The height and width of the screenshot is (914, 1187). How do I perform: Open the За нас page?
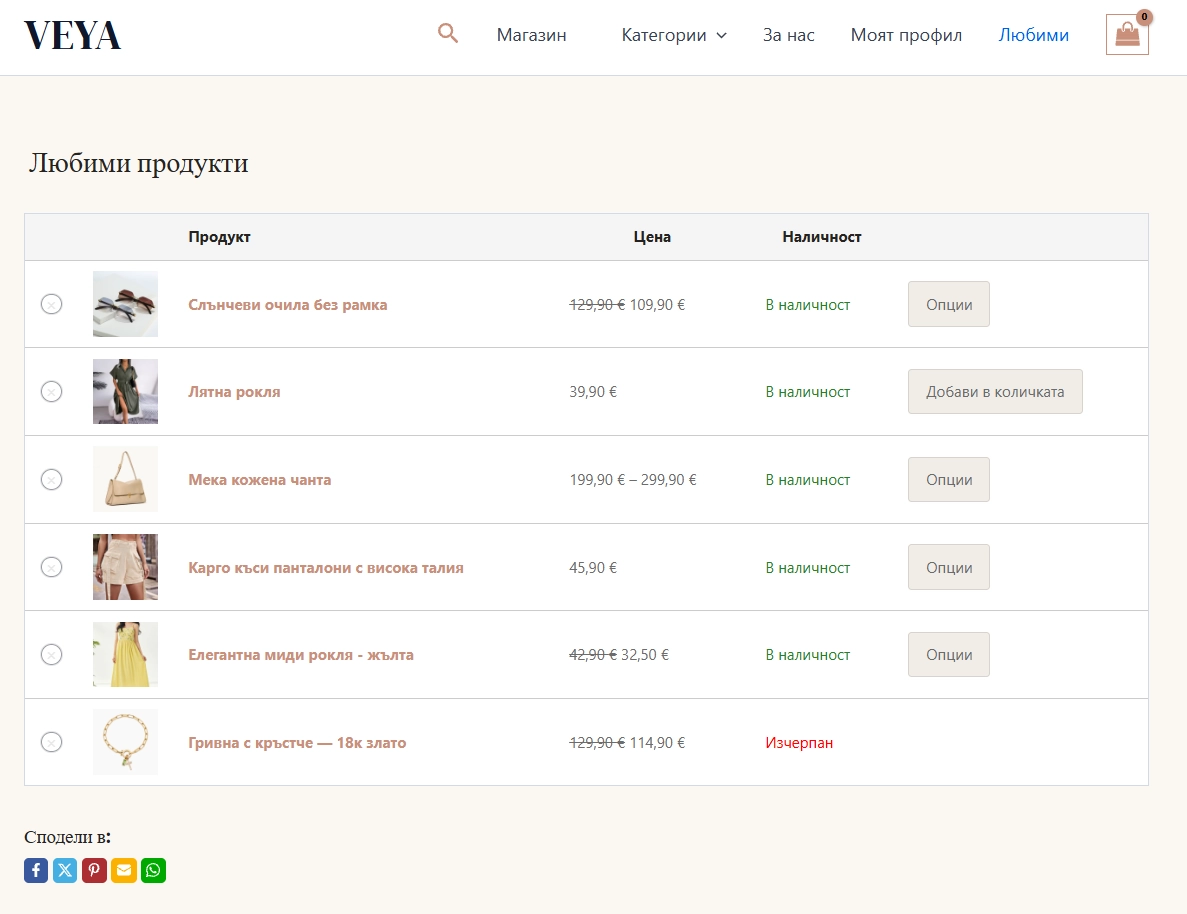(789, 35)
